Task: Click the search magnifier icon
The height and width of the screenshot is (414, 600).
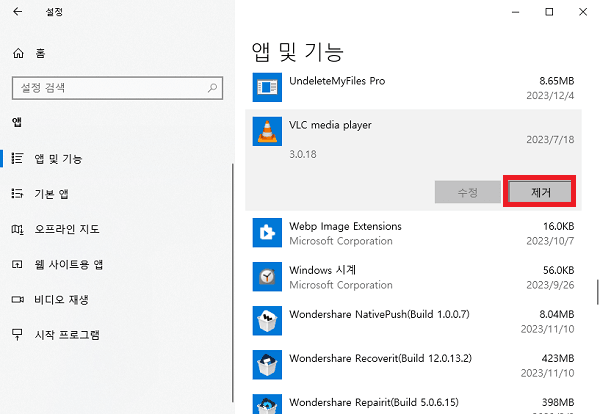Action: click(x=212, y=88)
